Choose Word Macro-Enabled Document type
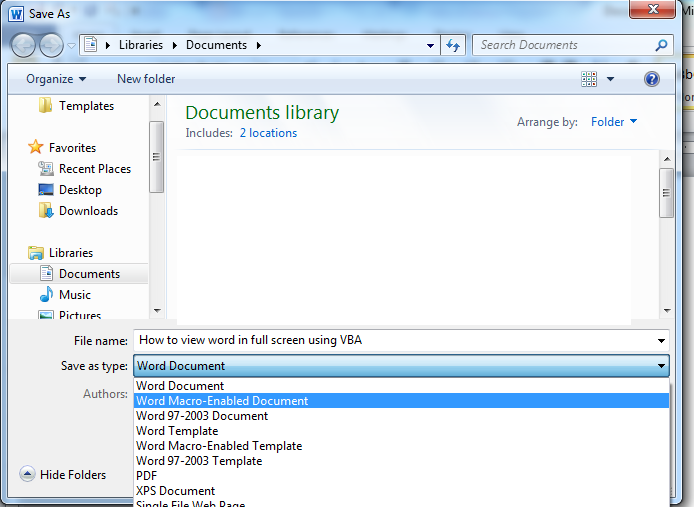 (401, 401)
